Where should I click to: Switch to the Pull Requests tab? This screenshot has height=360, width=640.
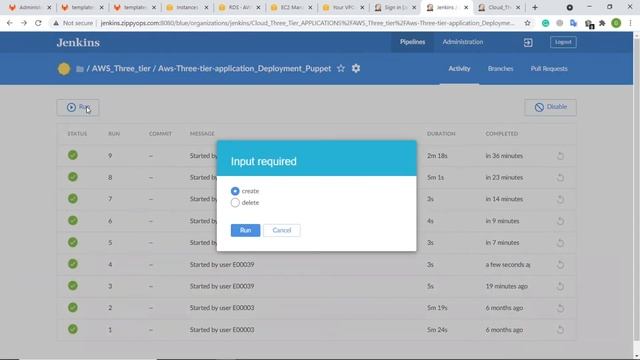point(549,69)
